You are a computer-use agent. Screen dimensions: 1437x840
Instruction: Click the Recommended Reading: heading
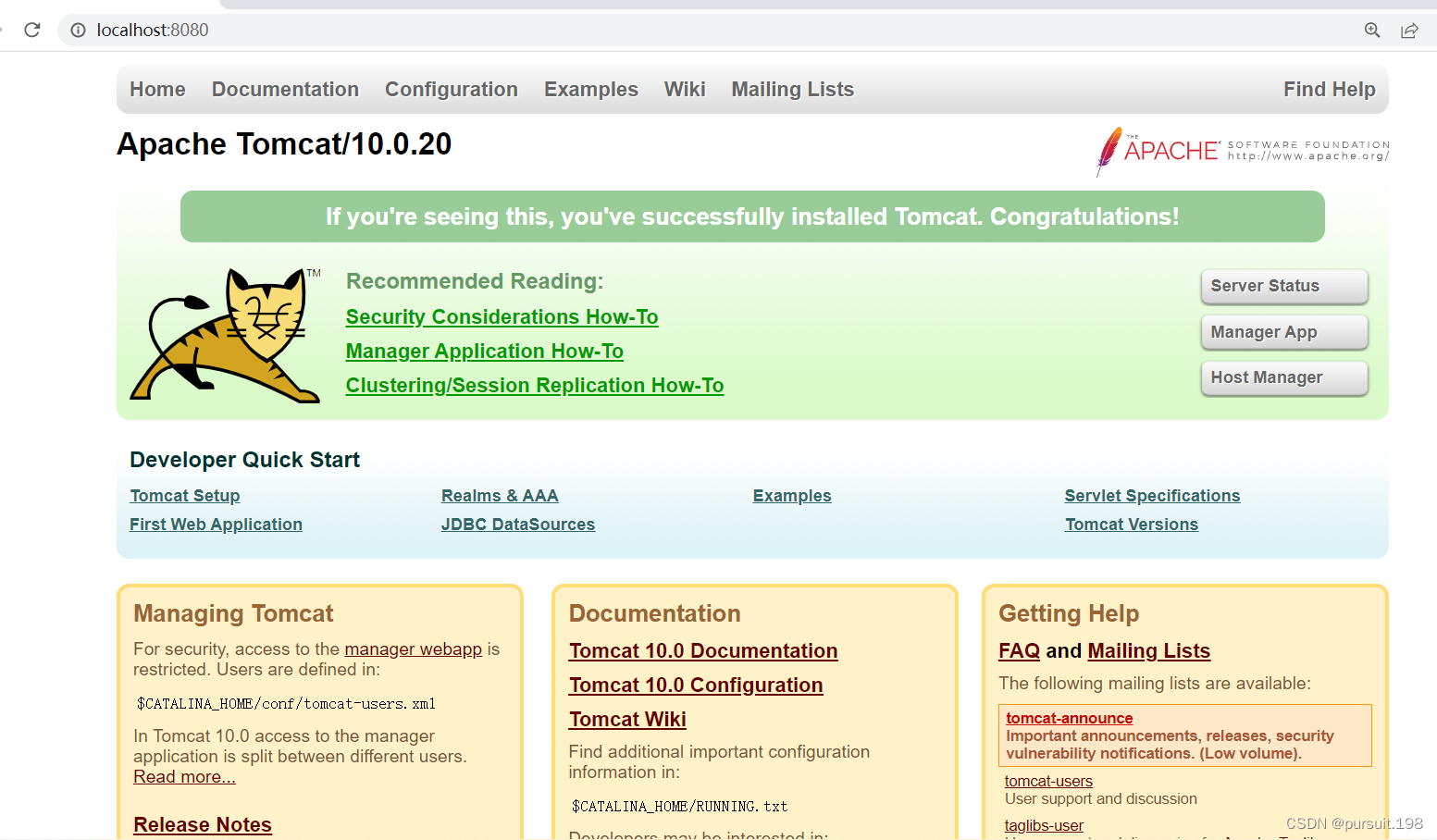(475, 281)
